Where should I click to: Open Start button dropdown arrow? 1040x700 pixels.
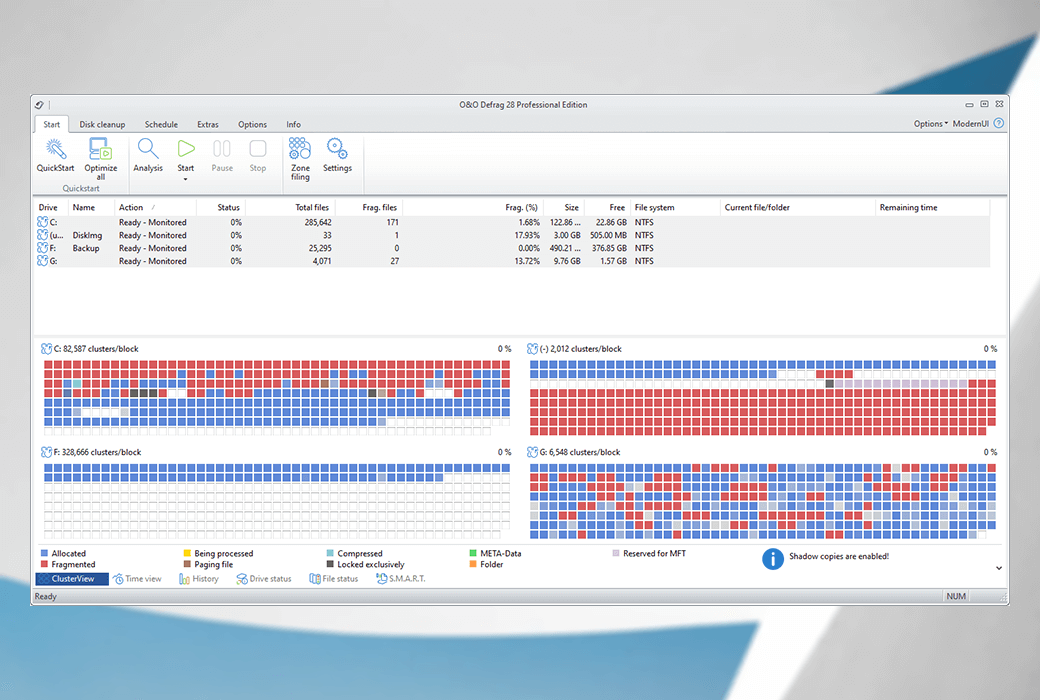(x=186, y=179)
